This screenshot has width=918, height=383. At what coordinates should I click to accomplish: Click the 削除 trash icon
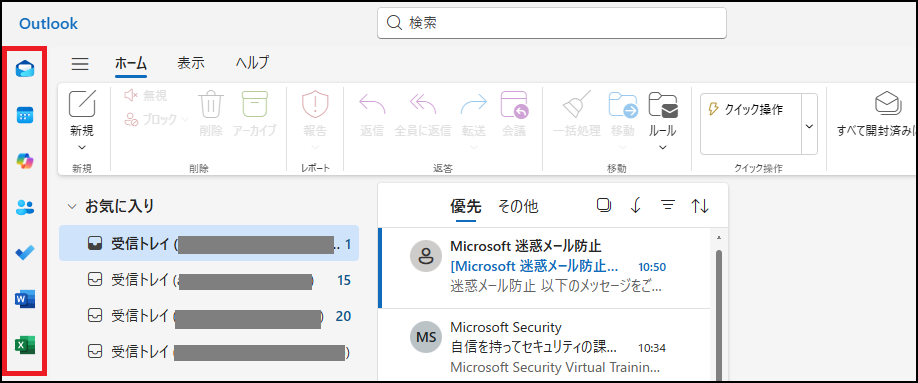[x=211, y=105]
